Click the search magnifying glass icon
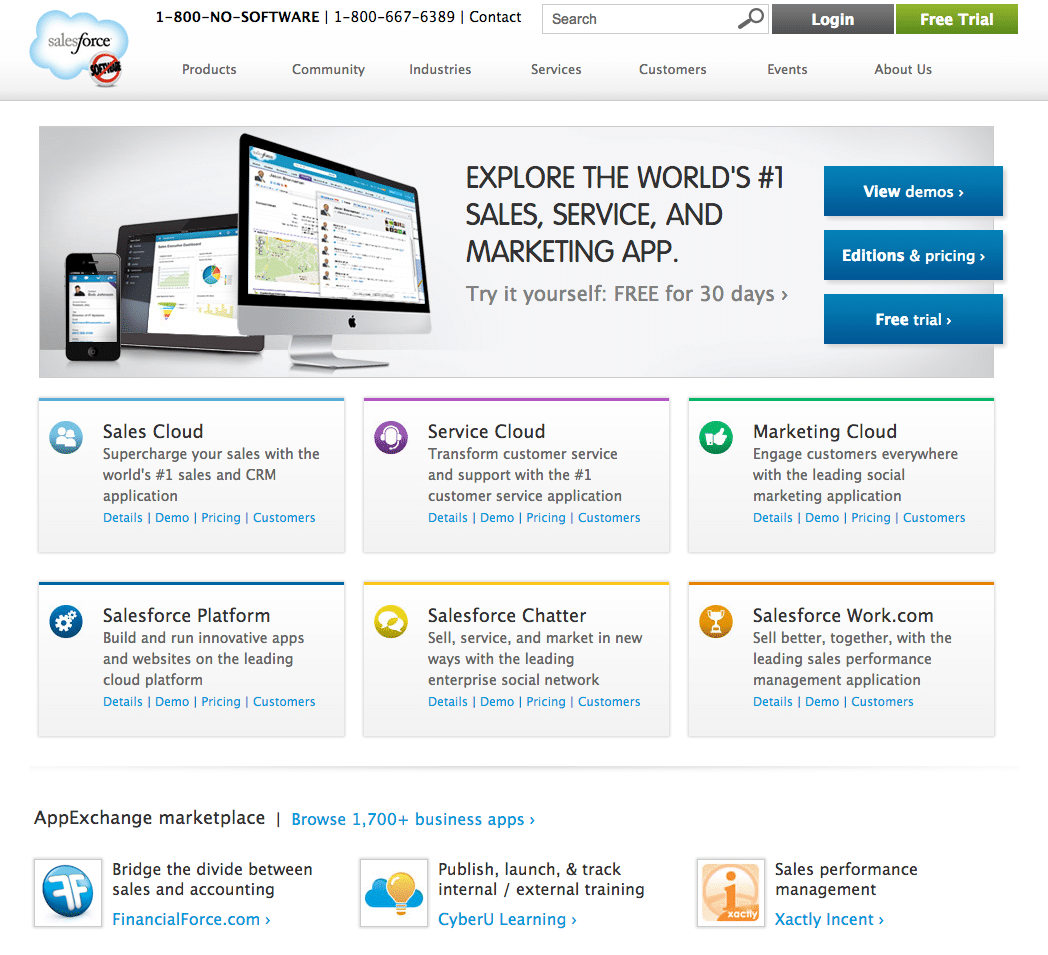The width and height of the screenshot is (1048, 955). 750,18
